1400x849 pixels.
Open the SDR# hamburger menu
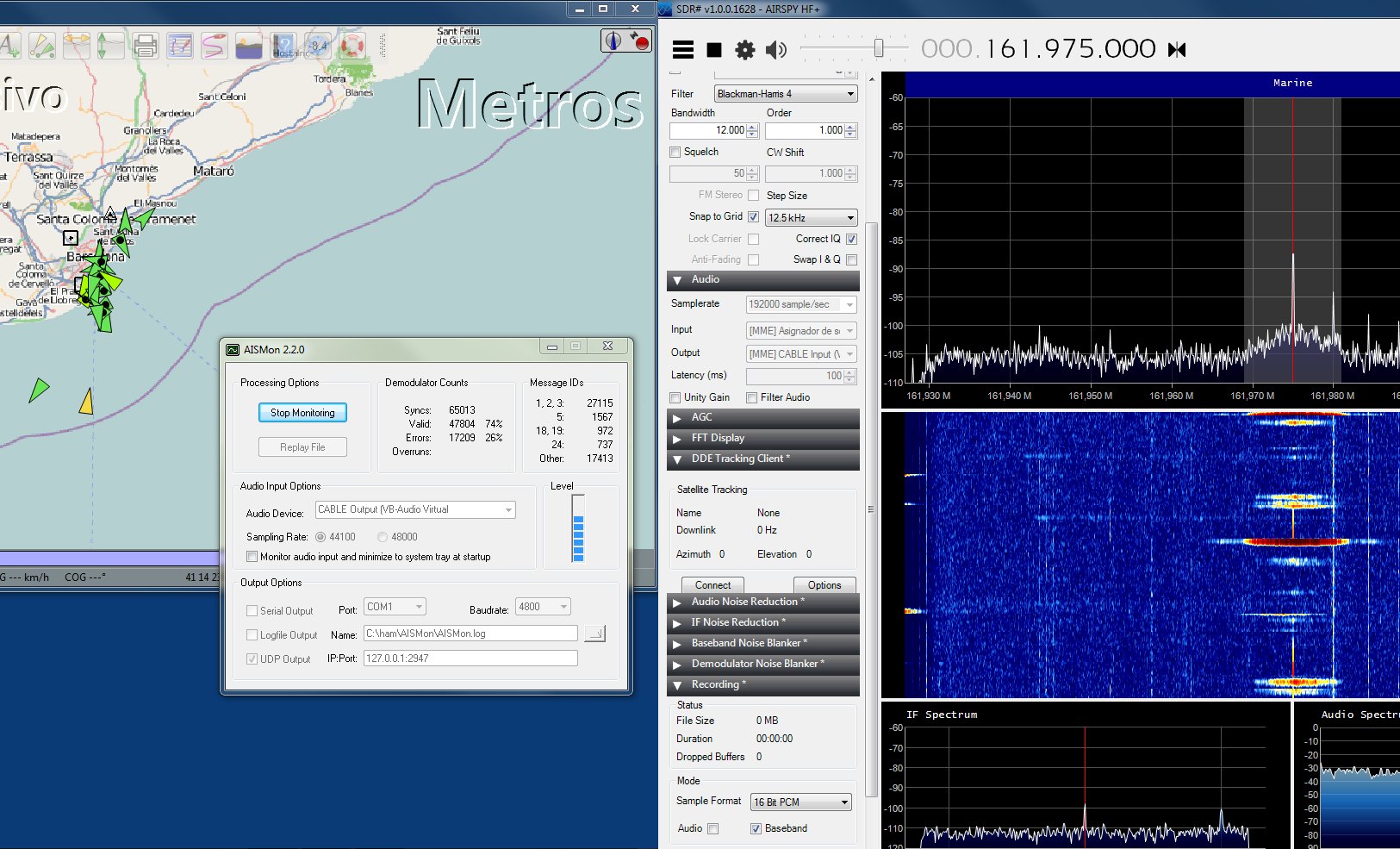pos(682,49)
